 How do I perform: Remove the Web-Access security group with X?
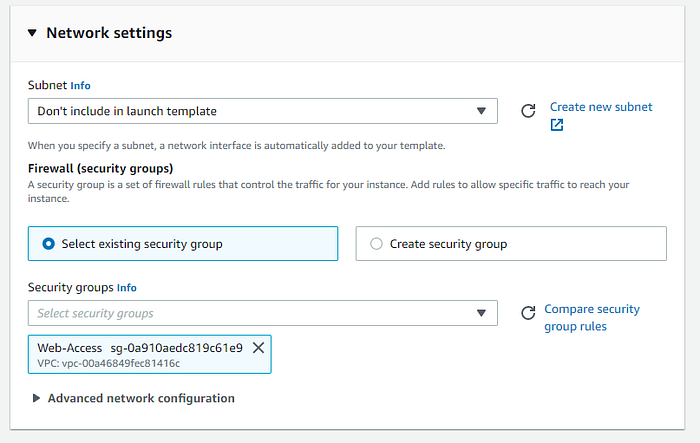pos(258,347)
